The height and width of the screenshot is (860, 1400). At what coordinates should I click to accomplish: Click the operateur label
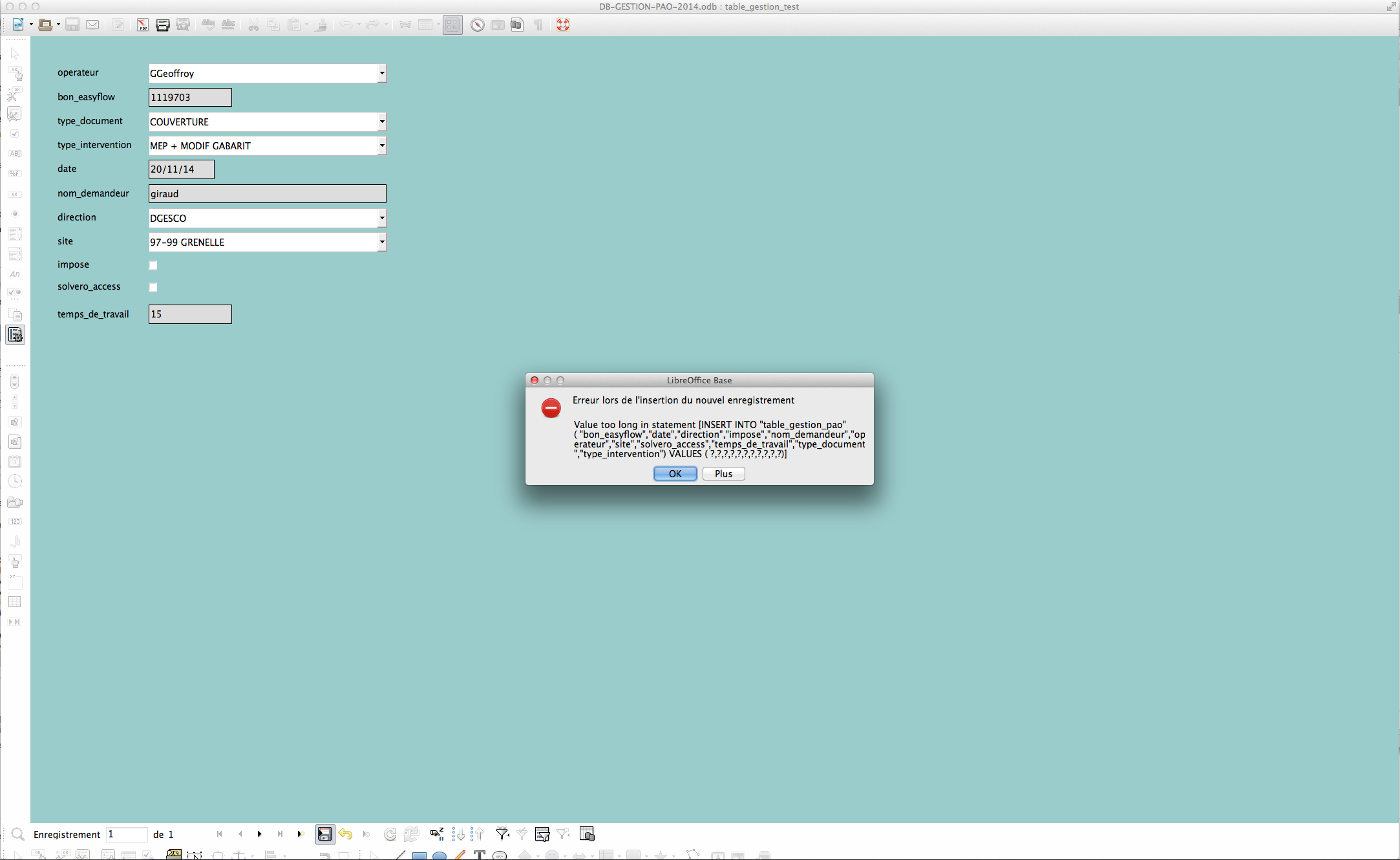(x=78, y=72)
